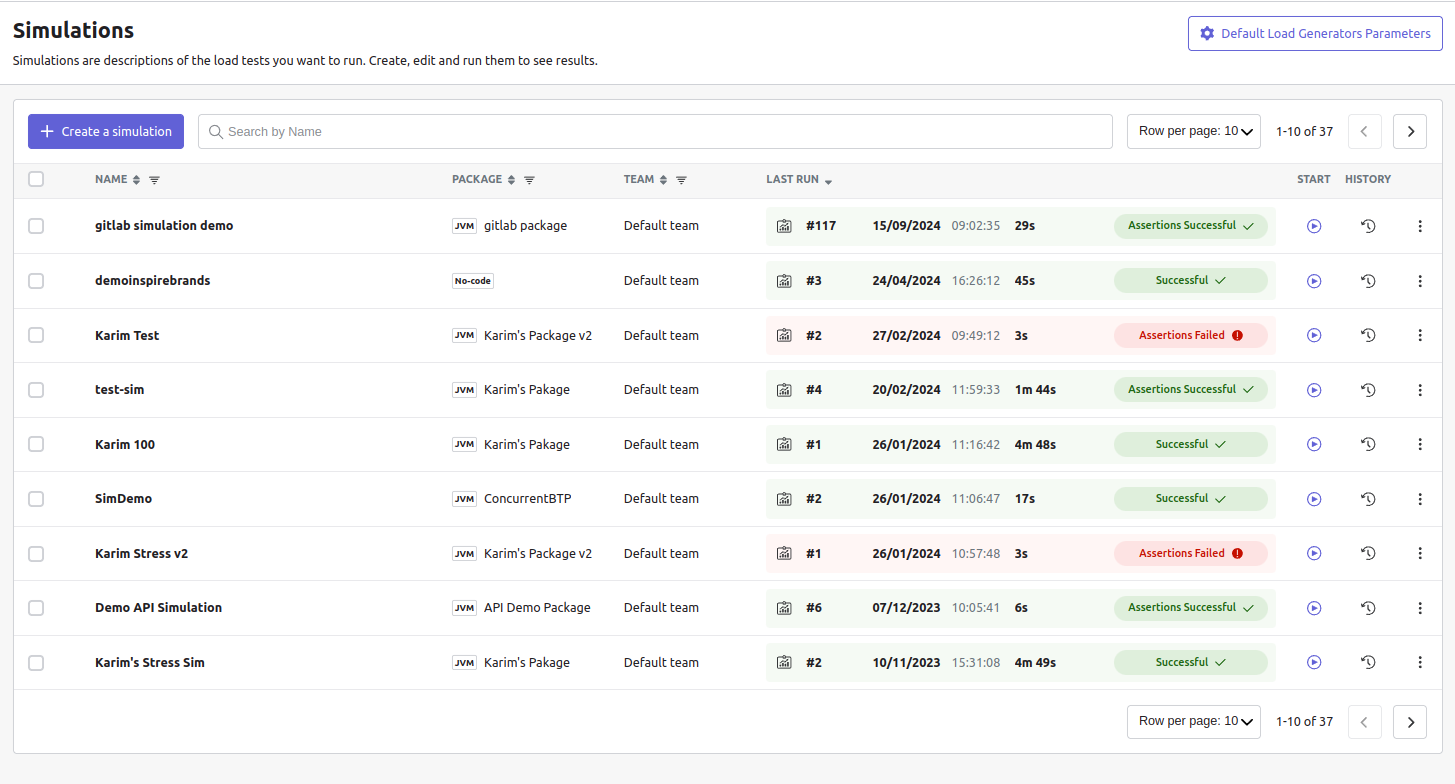
Task: Open history for Karim Stress v2
Action: click(1368, 554)
